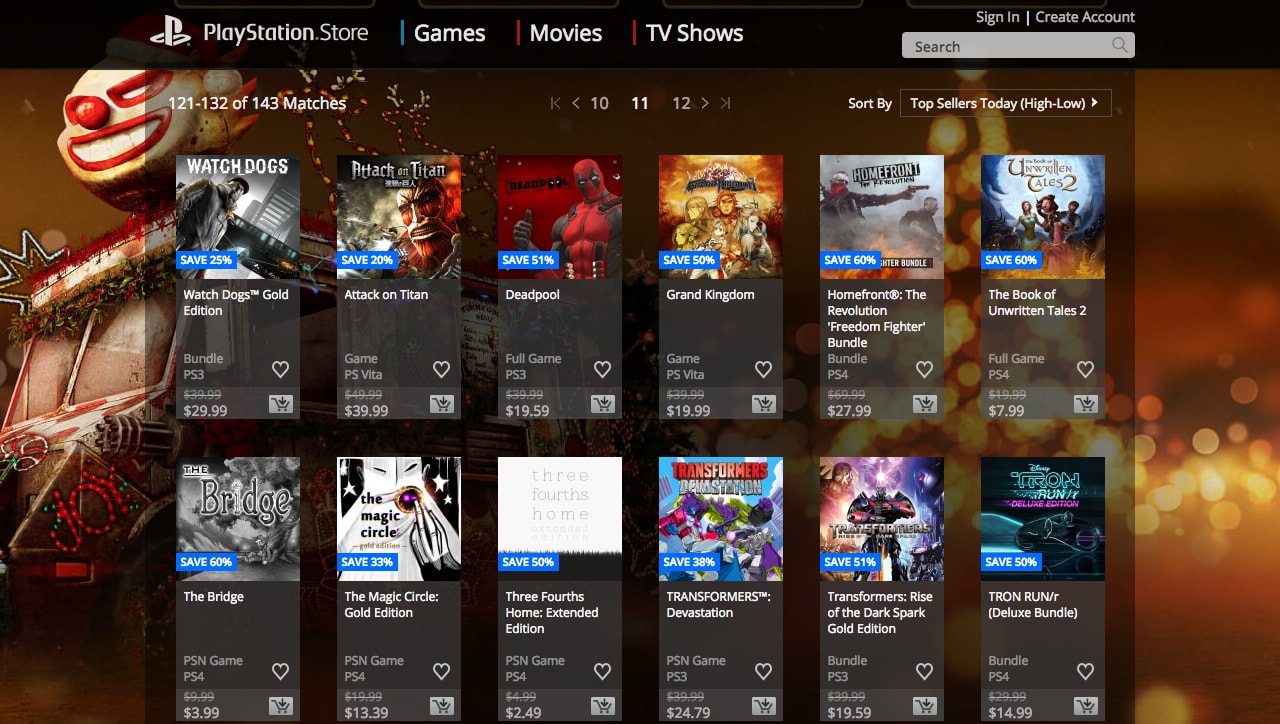The width and height of the screenshot is (1280, 724).
Task: Select current page 11
Action: coord(640,103)
